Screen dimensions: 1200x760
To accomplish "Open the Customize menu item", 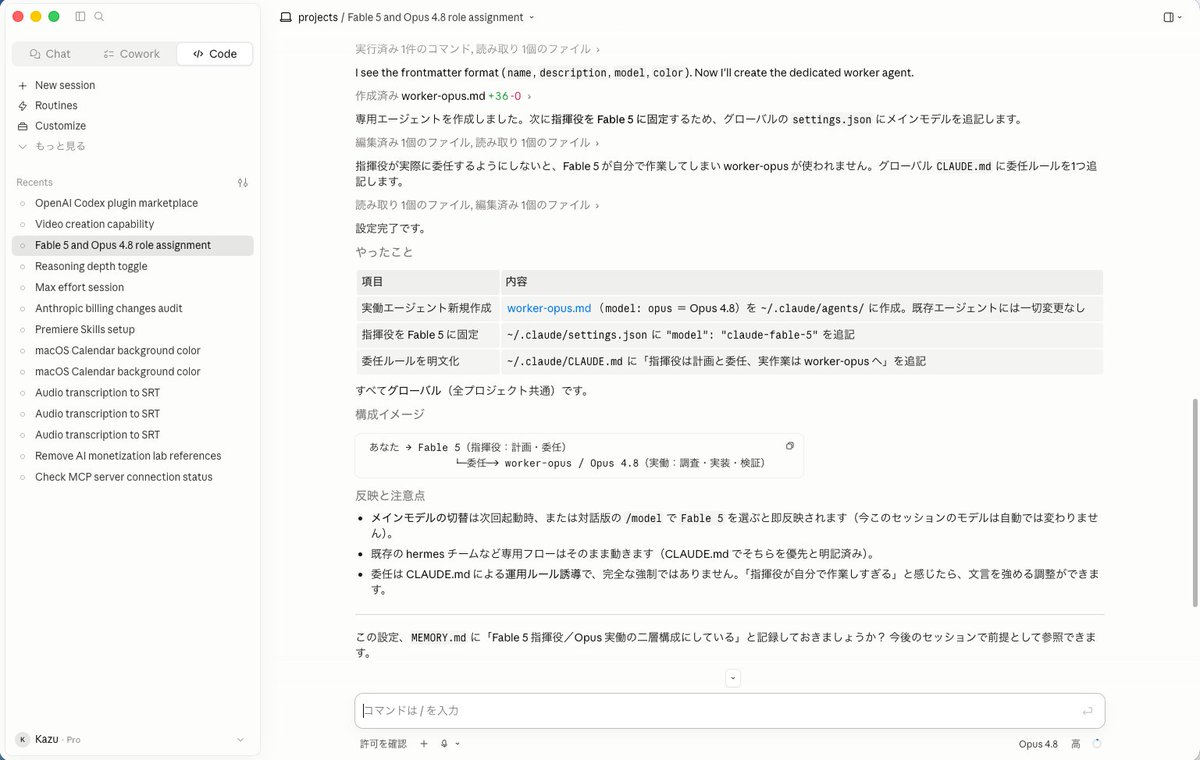I will coord(60,126).
